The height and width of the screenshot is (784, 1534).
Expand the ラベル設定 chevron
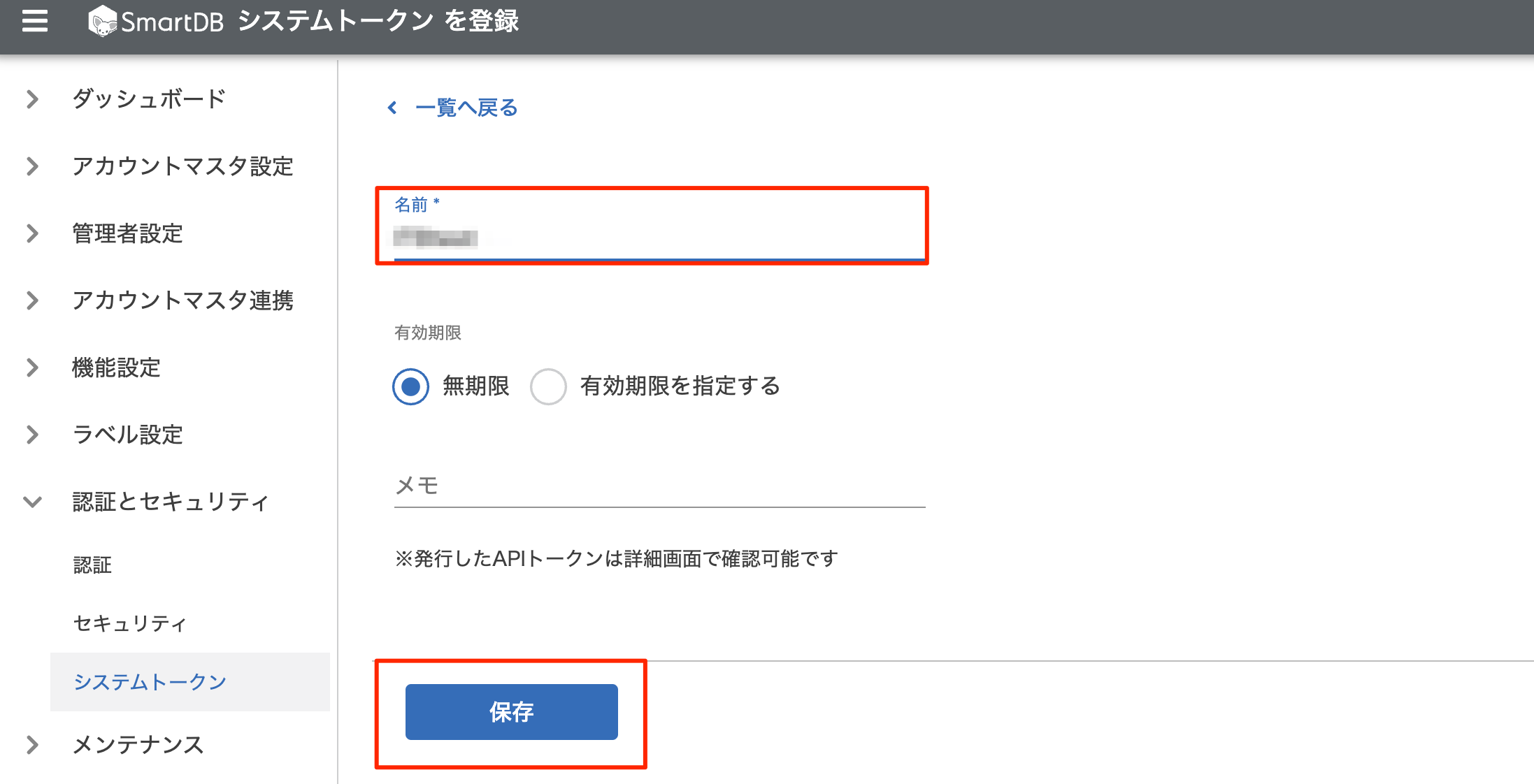[x=32, y=435]
